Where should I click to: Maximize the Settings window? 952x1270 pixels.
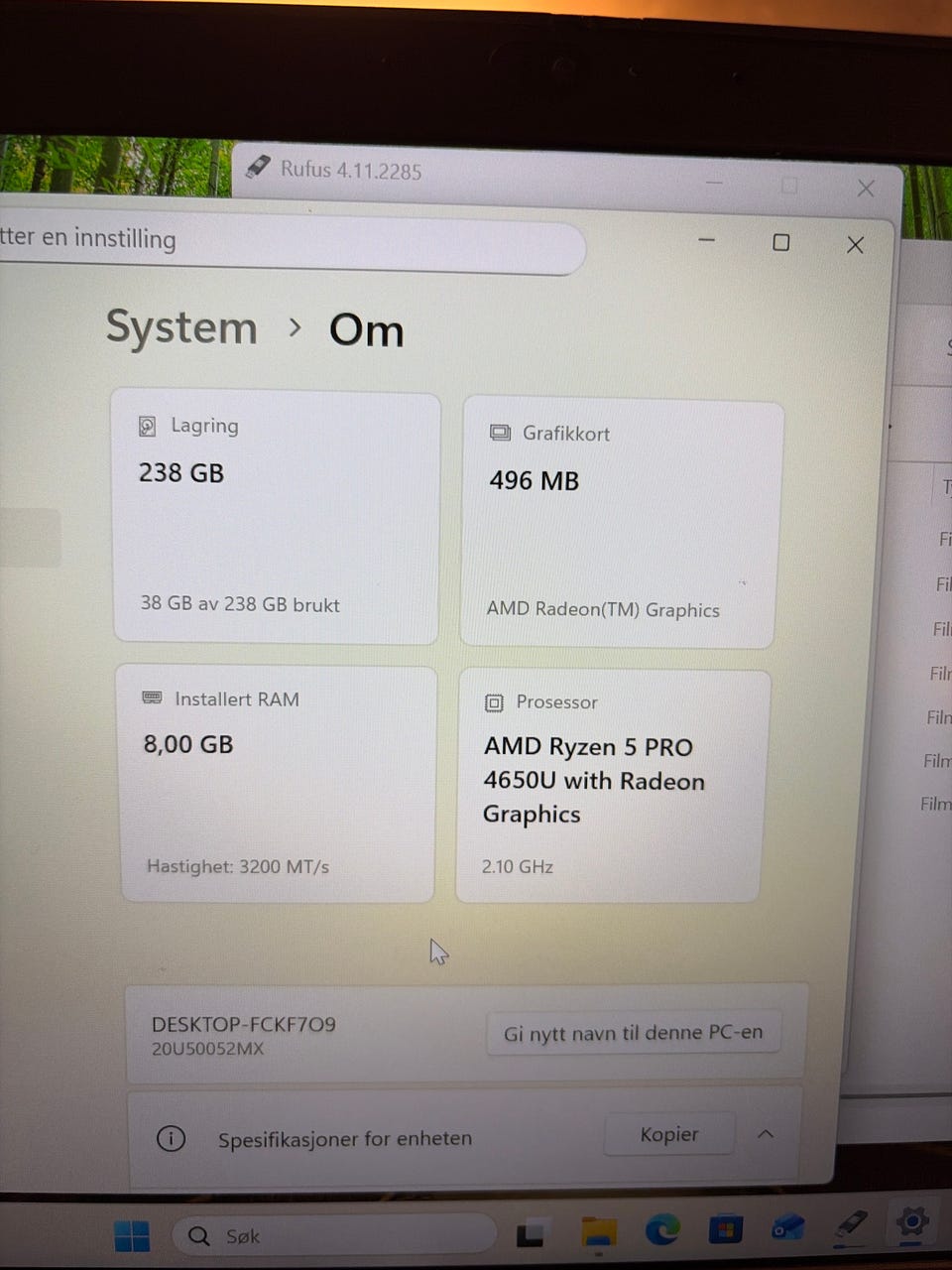[781, 243]
